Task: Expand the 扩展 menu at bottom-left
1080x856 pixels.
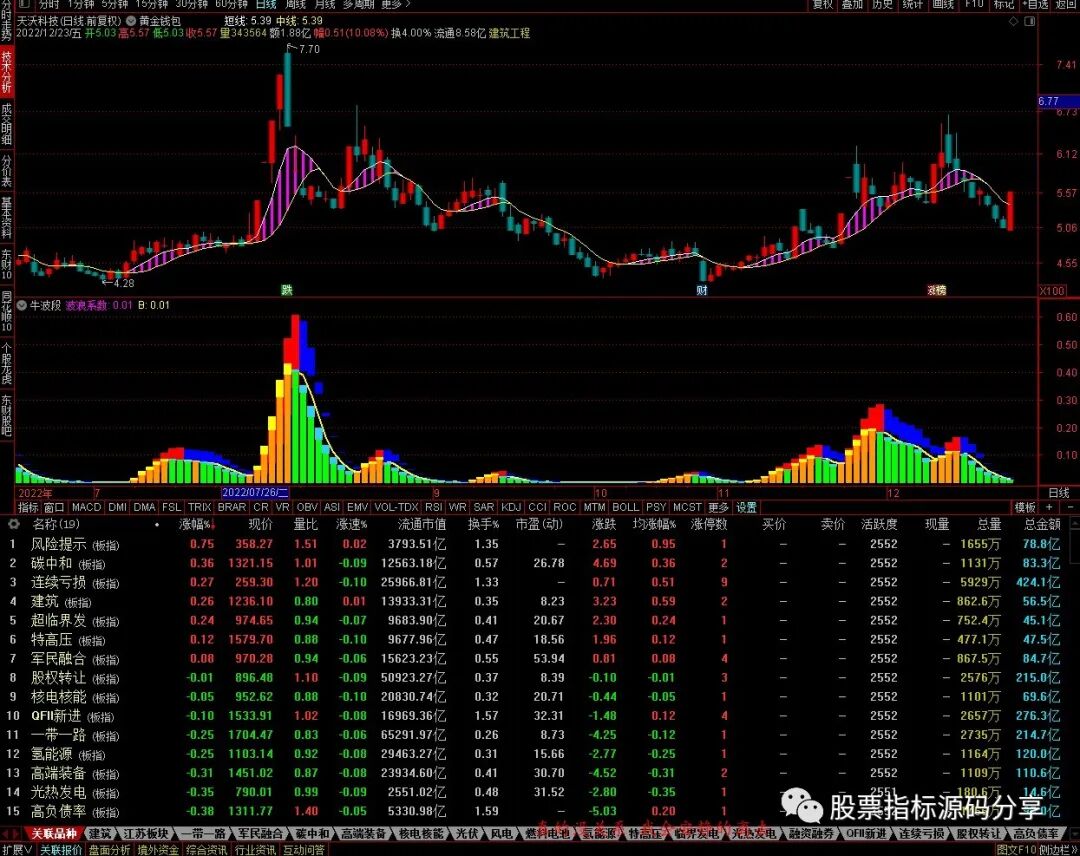Action: (x=17, y=850)
